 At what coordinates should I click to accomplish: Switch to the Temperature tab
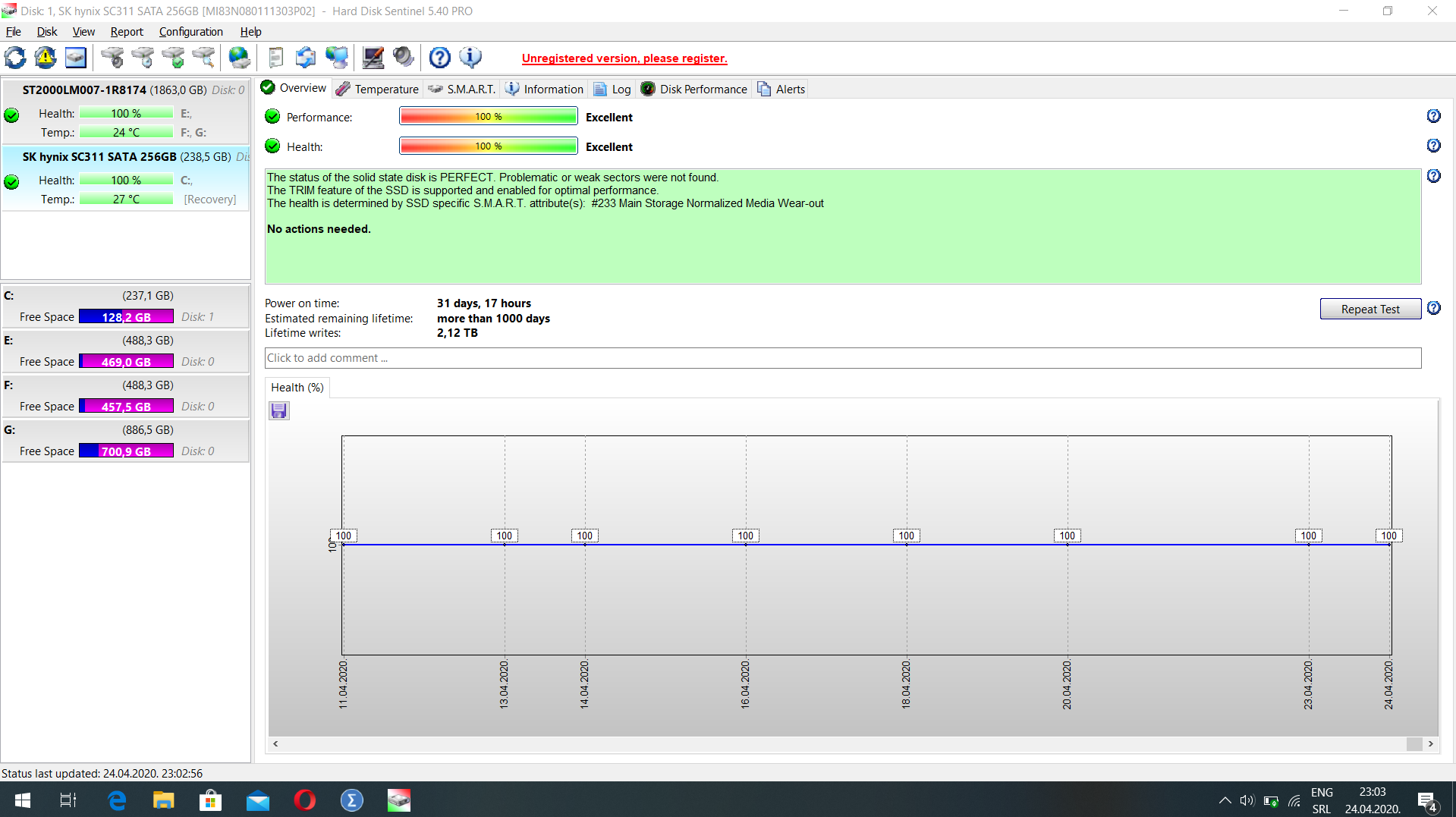pyautogui.click(x=378, y=90)
